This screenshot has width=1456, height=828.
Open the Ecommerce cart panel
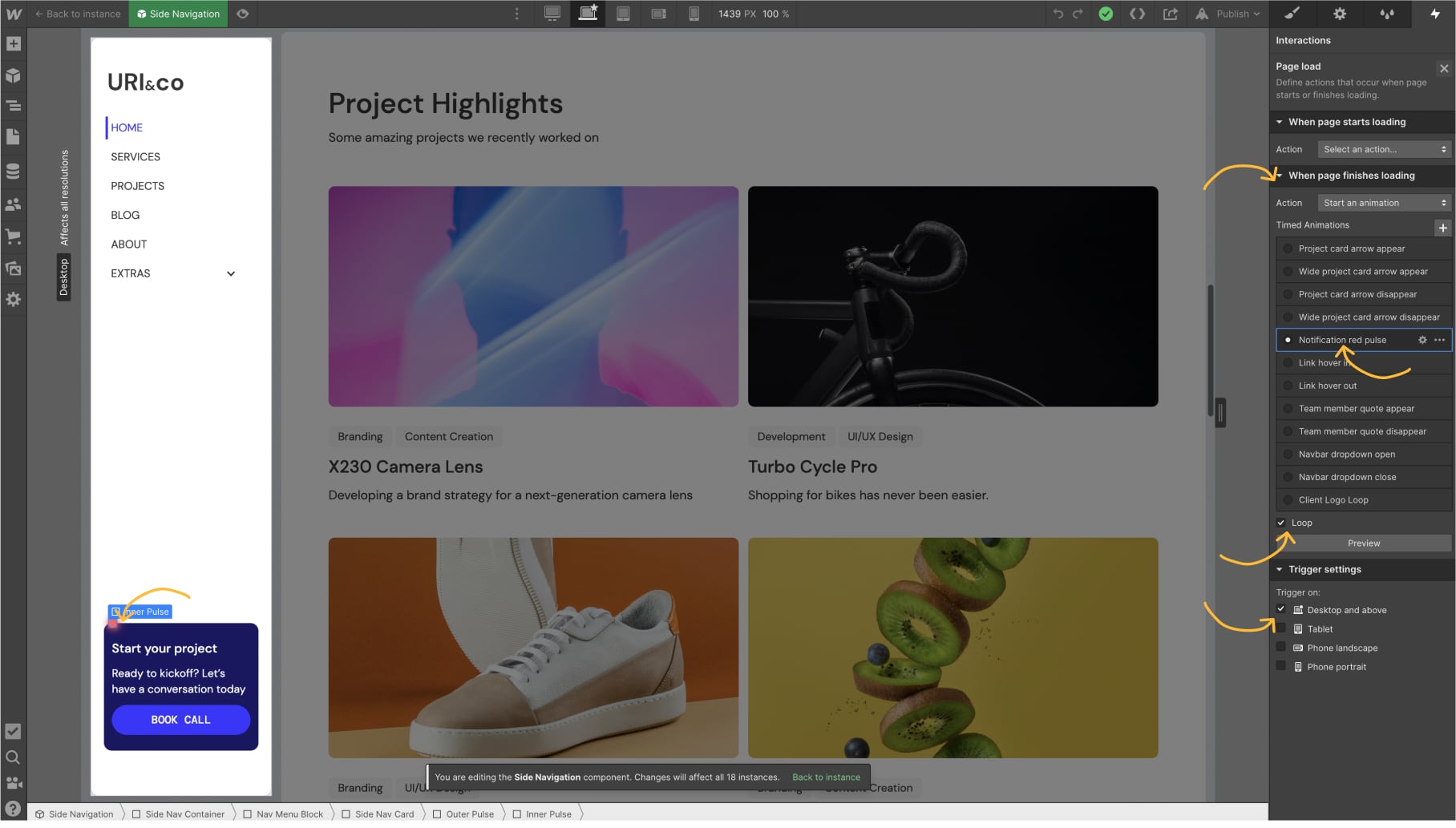[x=14, y=236]
